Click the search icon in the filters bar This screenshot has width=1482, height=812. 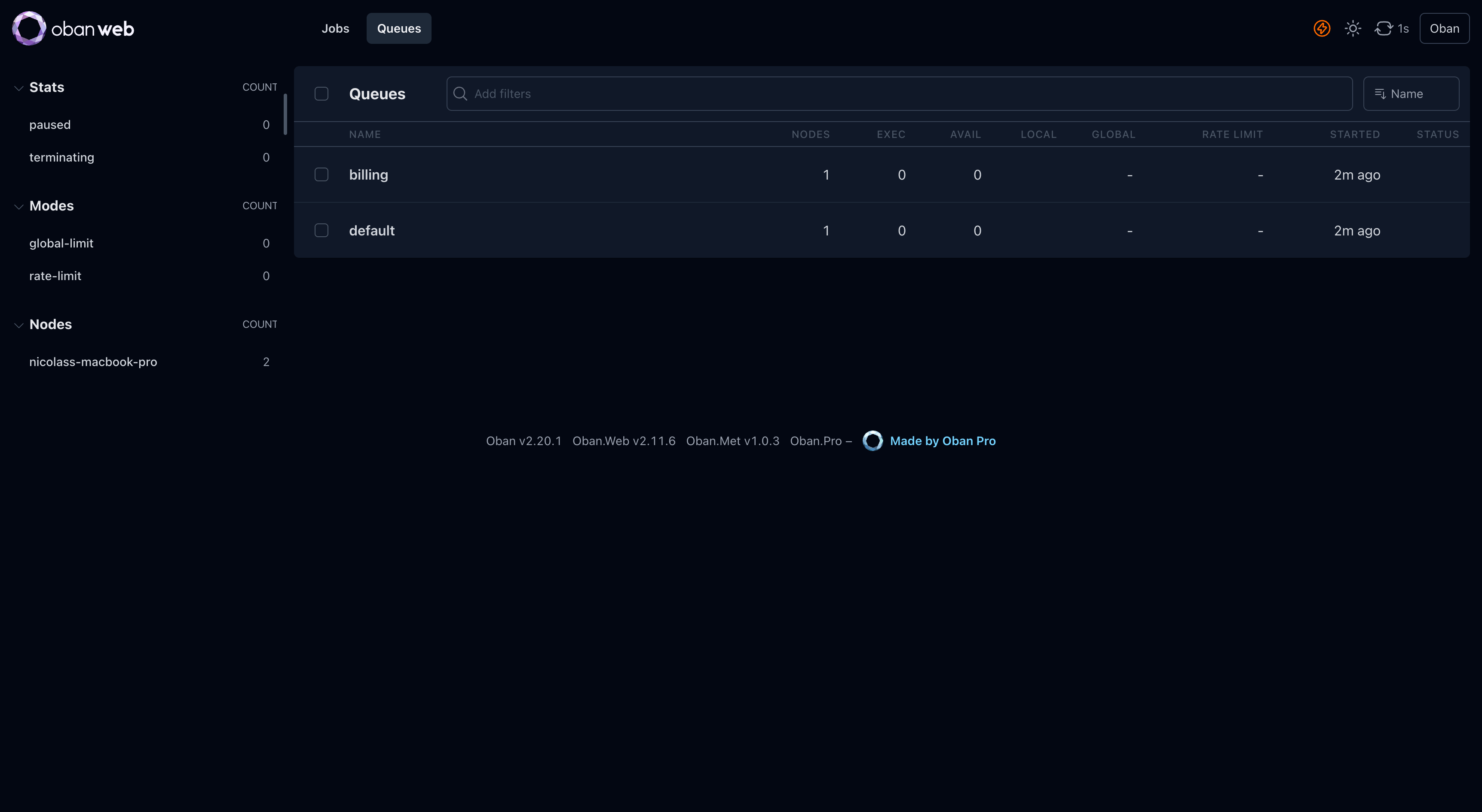point(460,94)
